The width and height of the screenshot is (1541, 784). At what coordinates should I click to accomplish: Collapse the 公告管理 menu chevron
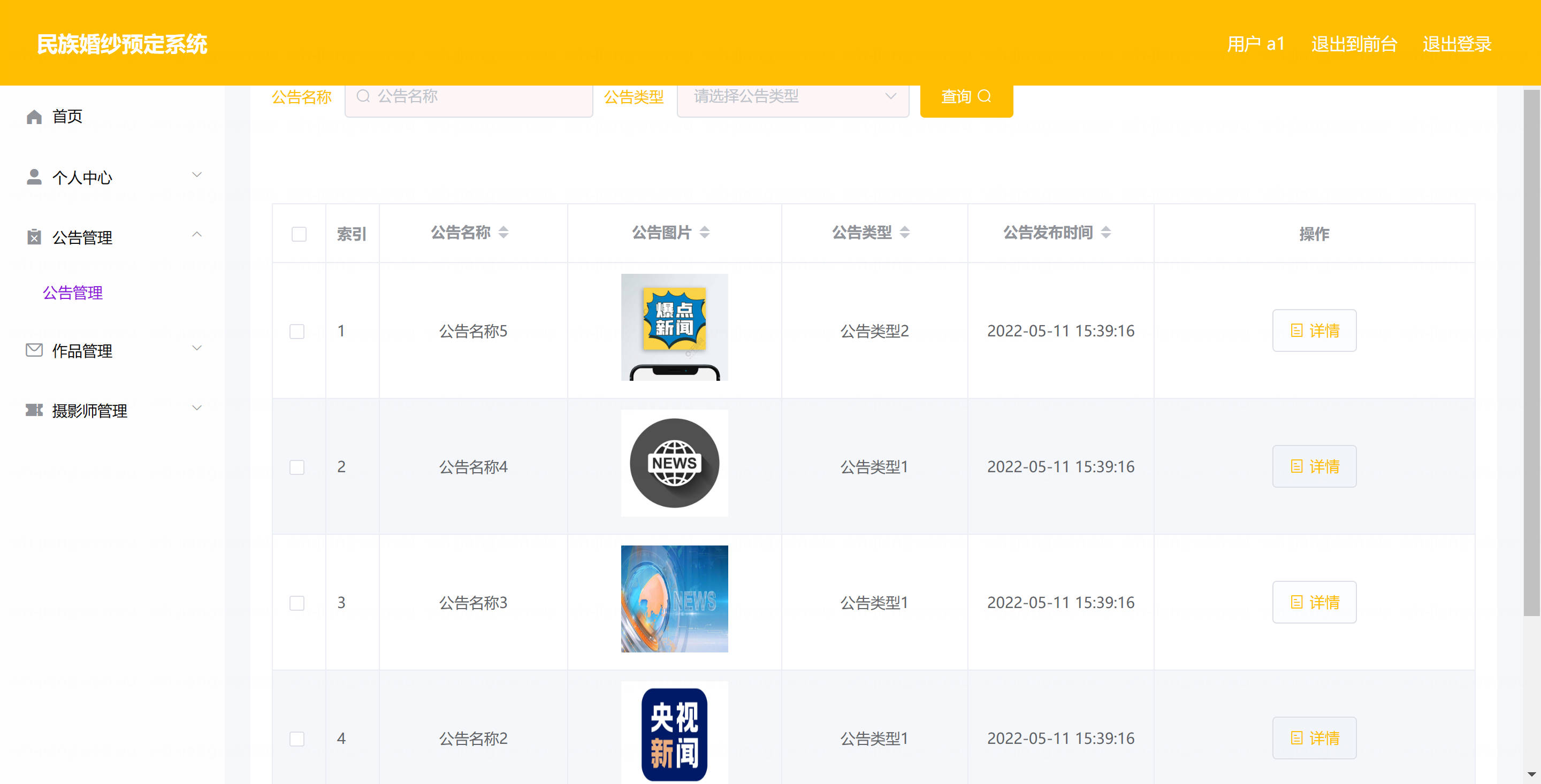click(x=196, y=234)
